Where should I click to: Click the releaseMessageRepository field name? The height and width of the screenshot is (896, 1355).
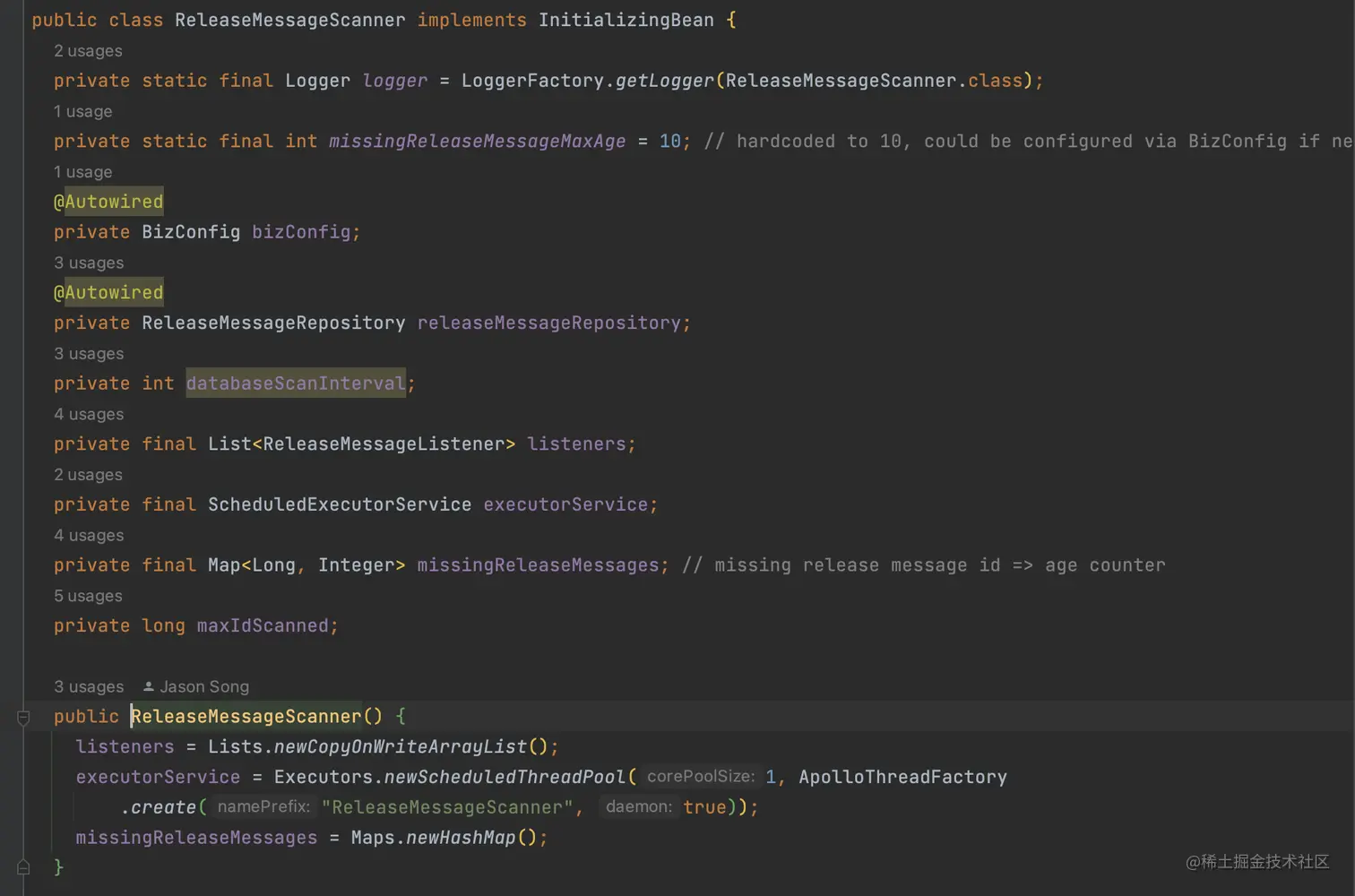549,323
